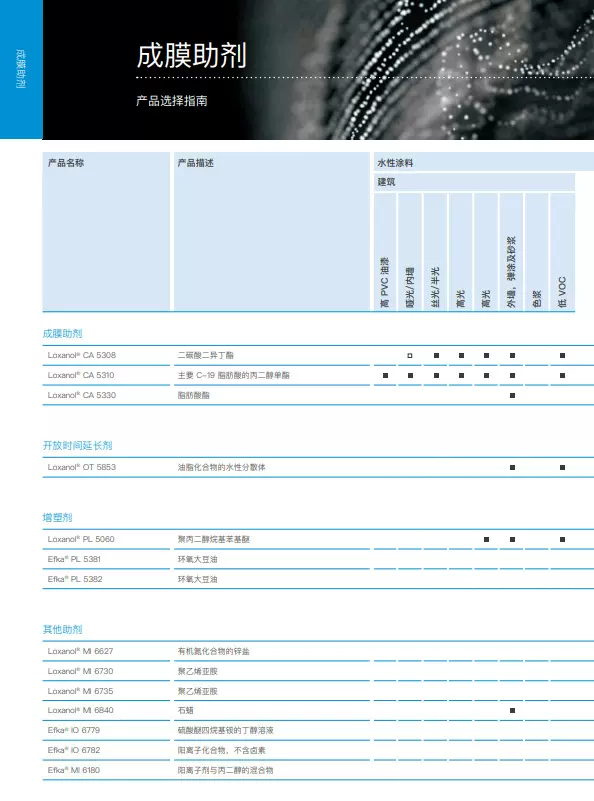Select the description 油脂化合物的水性分散体

point(222,467)
